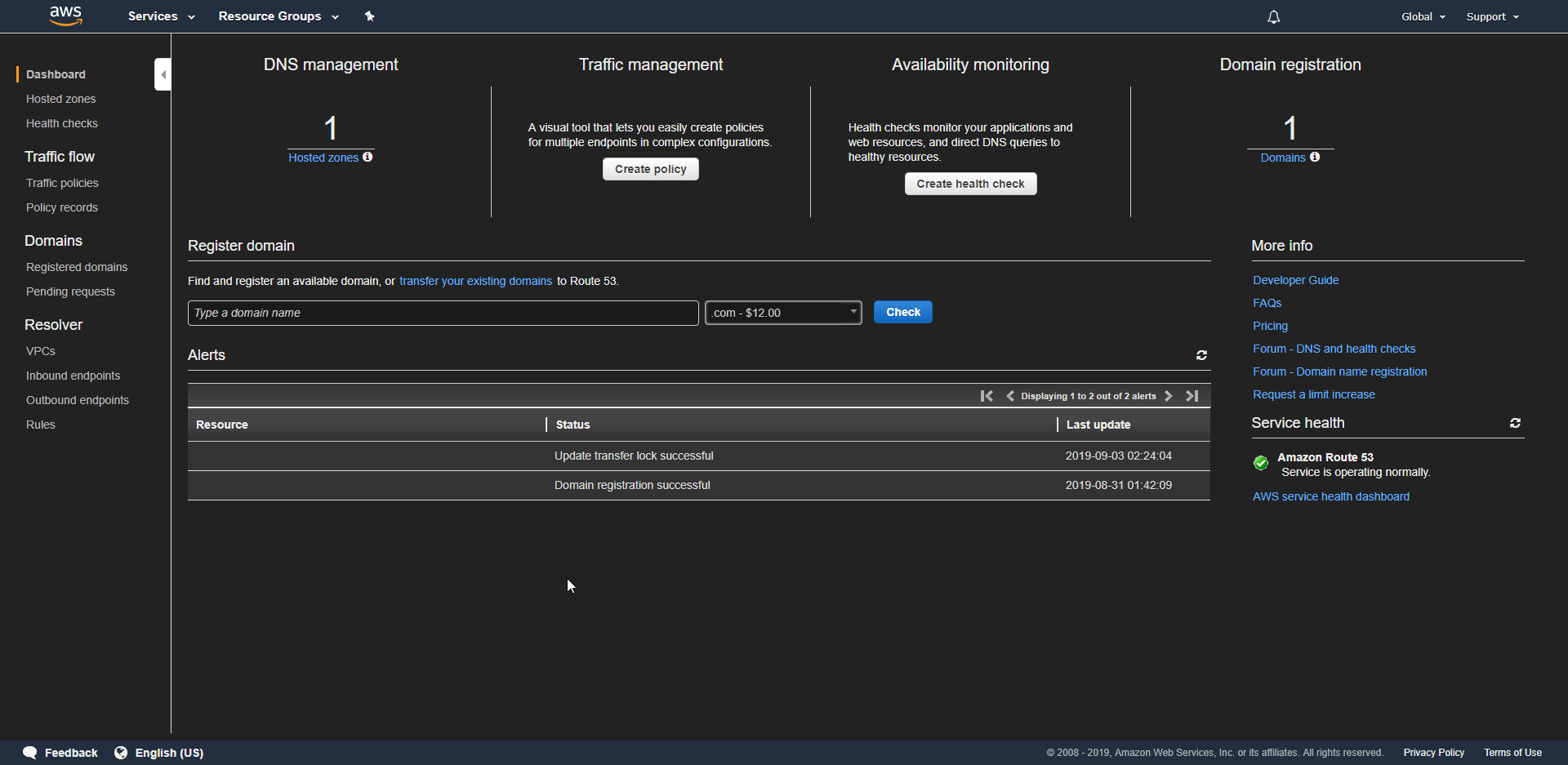Screen dimensions: 1568x765
Task: Open Forum - Domain name registration
Action: 1340,371
